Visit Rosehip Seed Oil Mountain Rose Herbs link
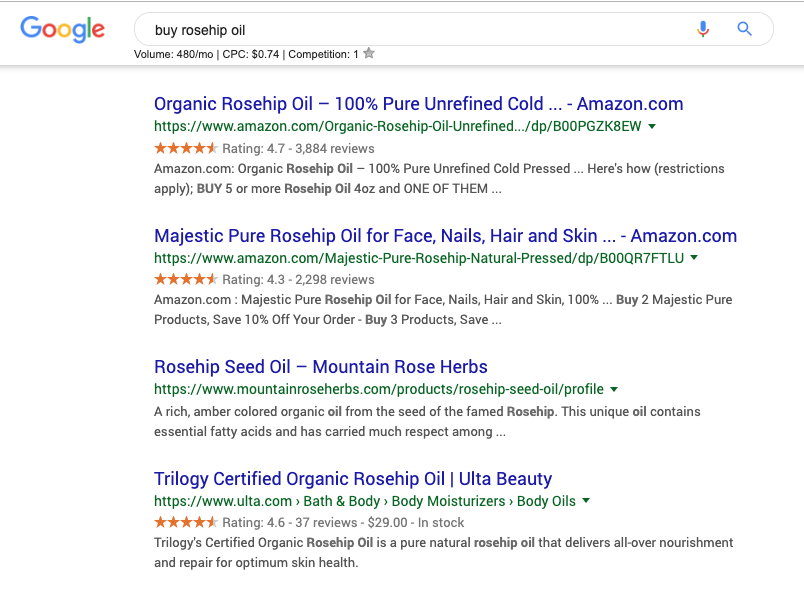804x594 pixels. tap(320, 367)
